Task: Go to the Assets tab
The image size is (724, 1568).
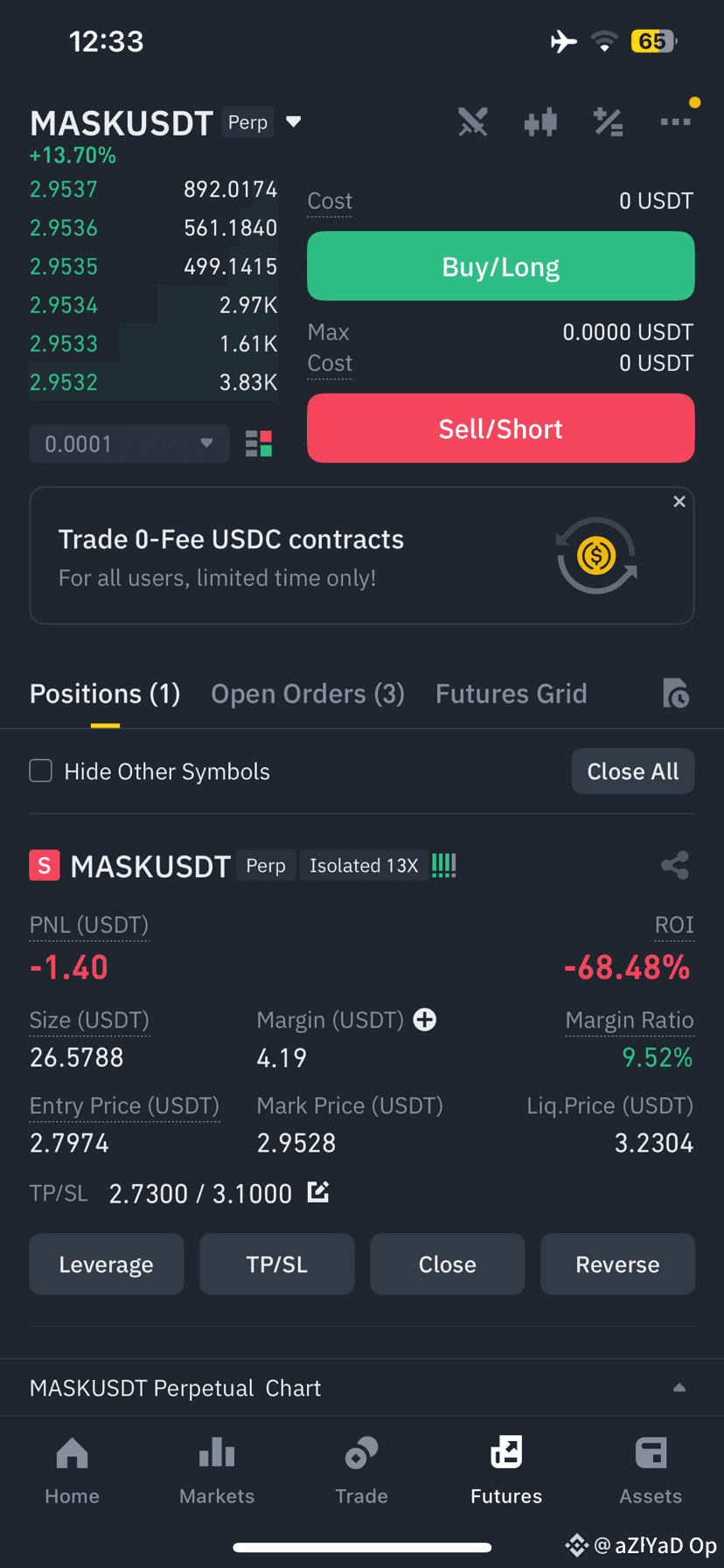Action: [x=651, y=1471]
